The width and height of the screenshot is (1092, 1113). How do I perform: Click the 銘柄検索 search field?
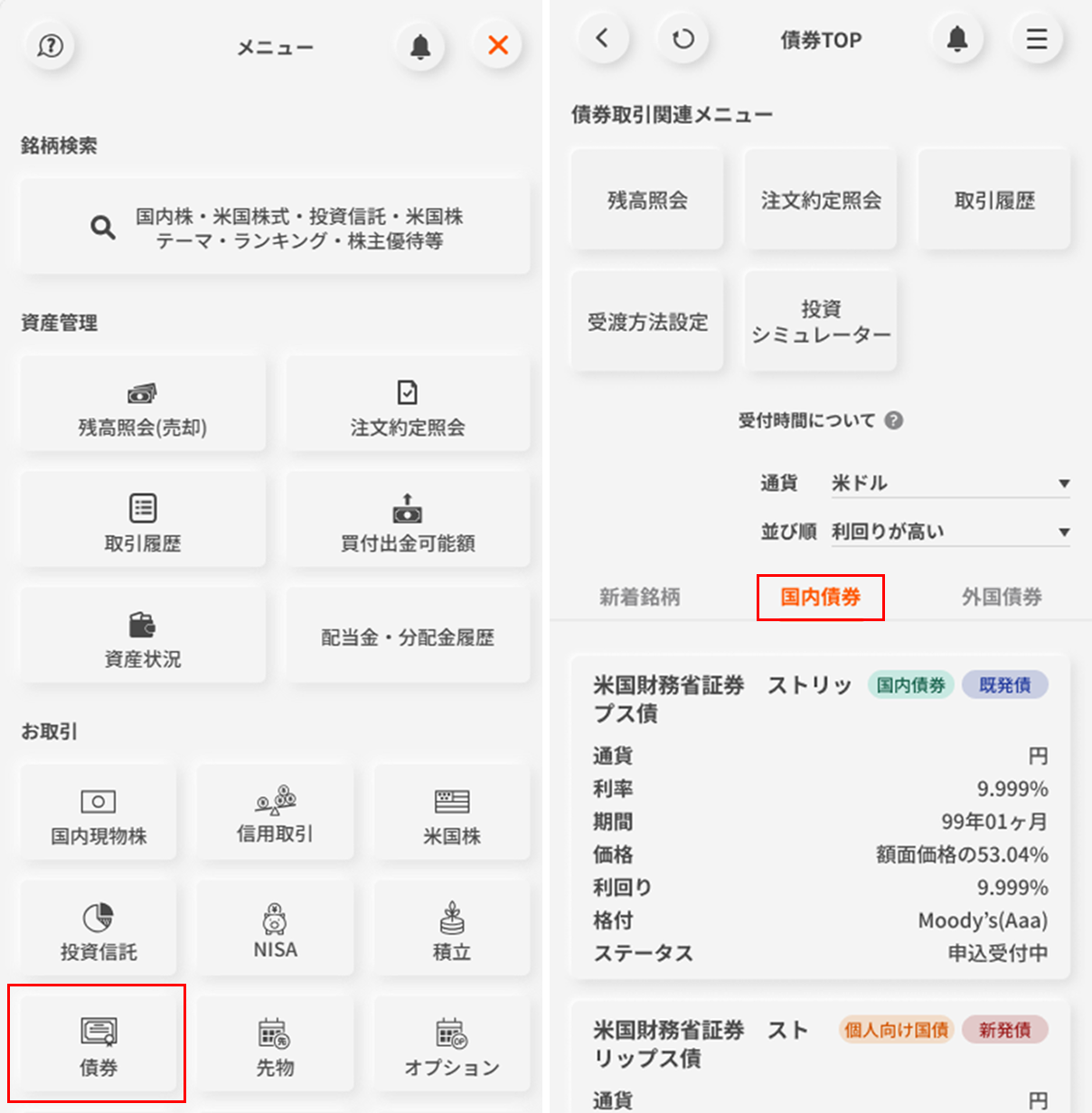[x=275, y=228]
